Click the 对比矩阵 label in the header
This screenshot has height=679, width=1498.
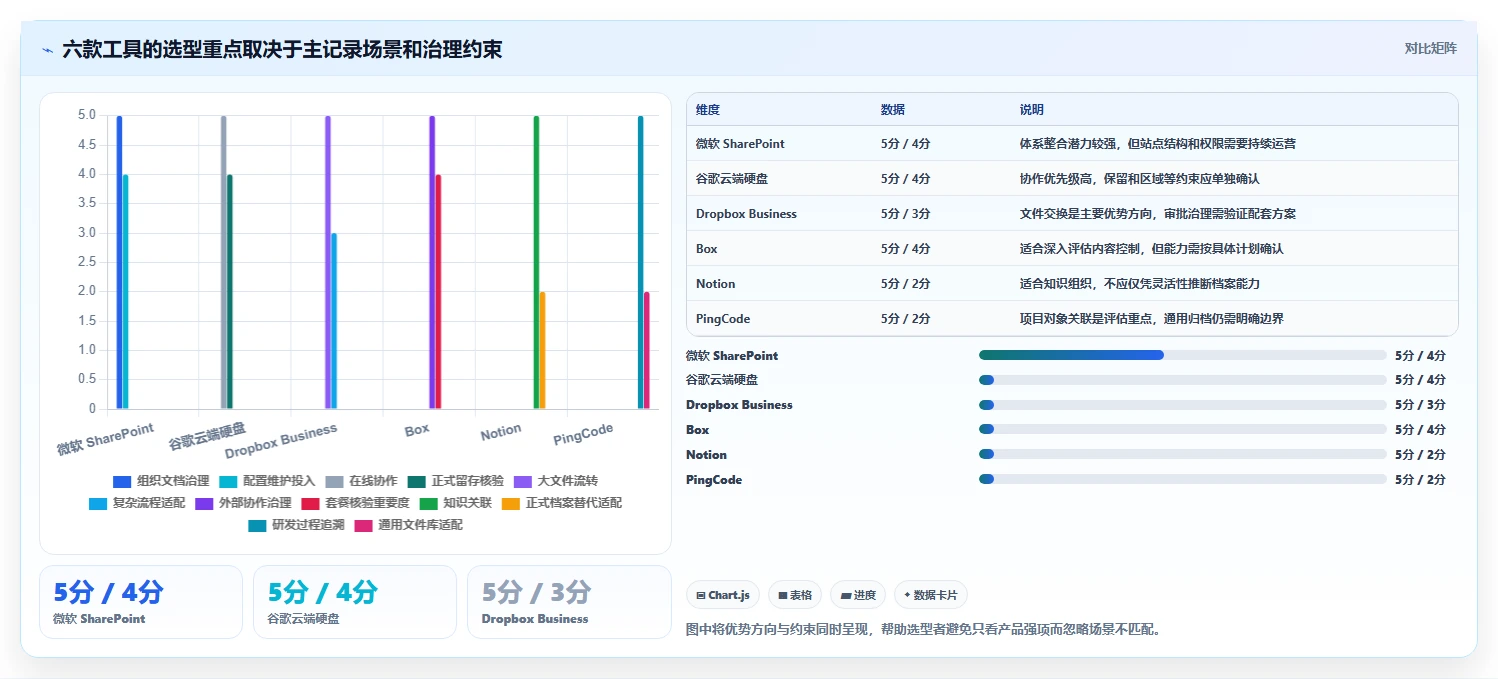[x=1431, y=48]
